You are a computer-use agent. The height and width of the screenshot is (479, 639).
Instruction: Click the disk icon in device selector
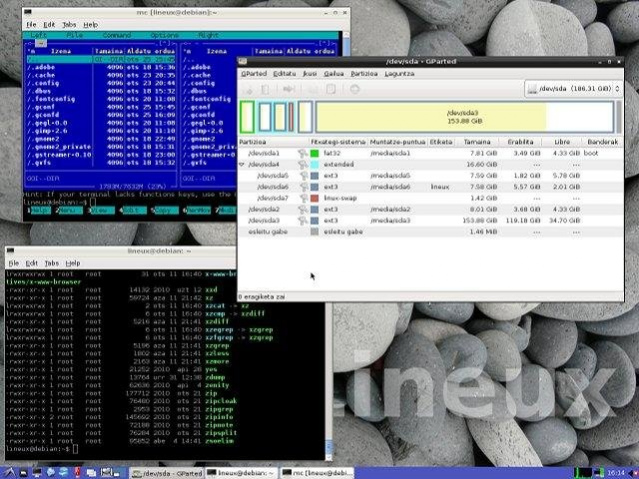[531, 90]
